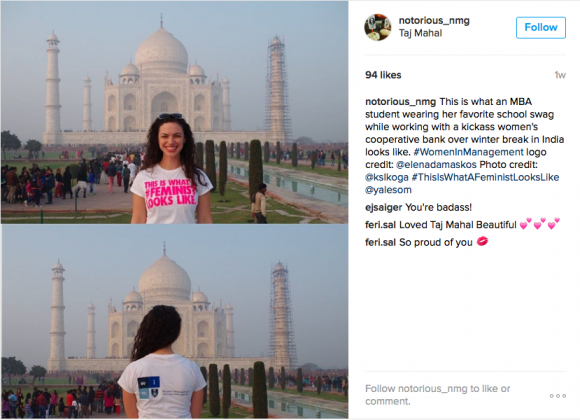Open the Taj Mahal location link
580x420 pixels.
click(x=421, y=33)
